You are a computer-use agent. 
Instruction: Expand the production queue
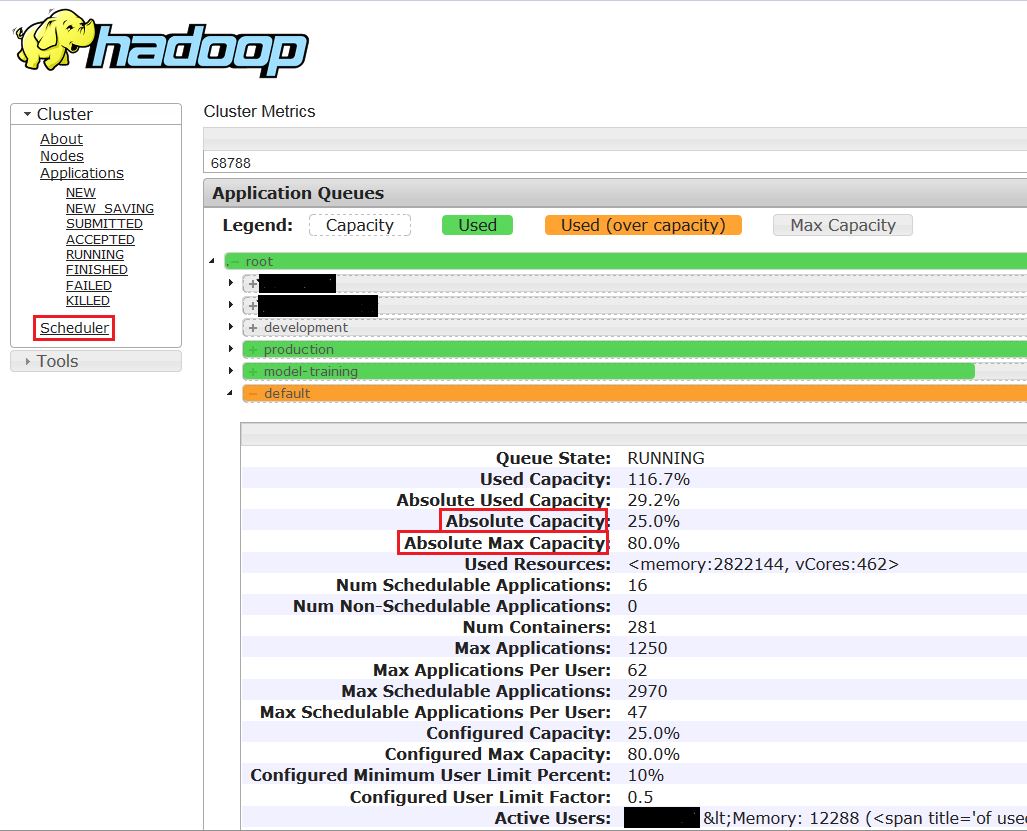(x=231, y=349)
